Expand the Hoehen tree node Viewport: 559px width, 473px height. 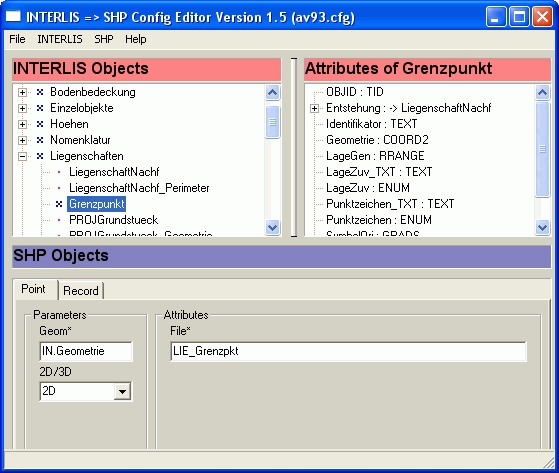pyautogui.click(x=22, y=124)
